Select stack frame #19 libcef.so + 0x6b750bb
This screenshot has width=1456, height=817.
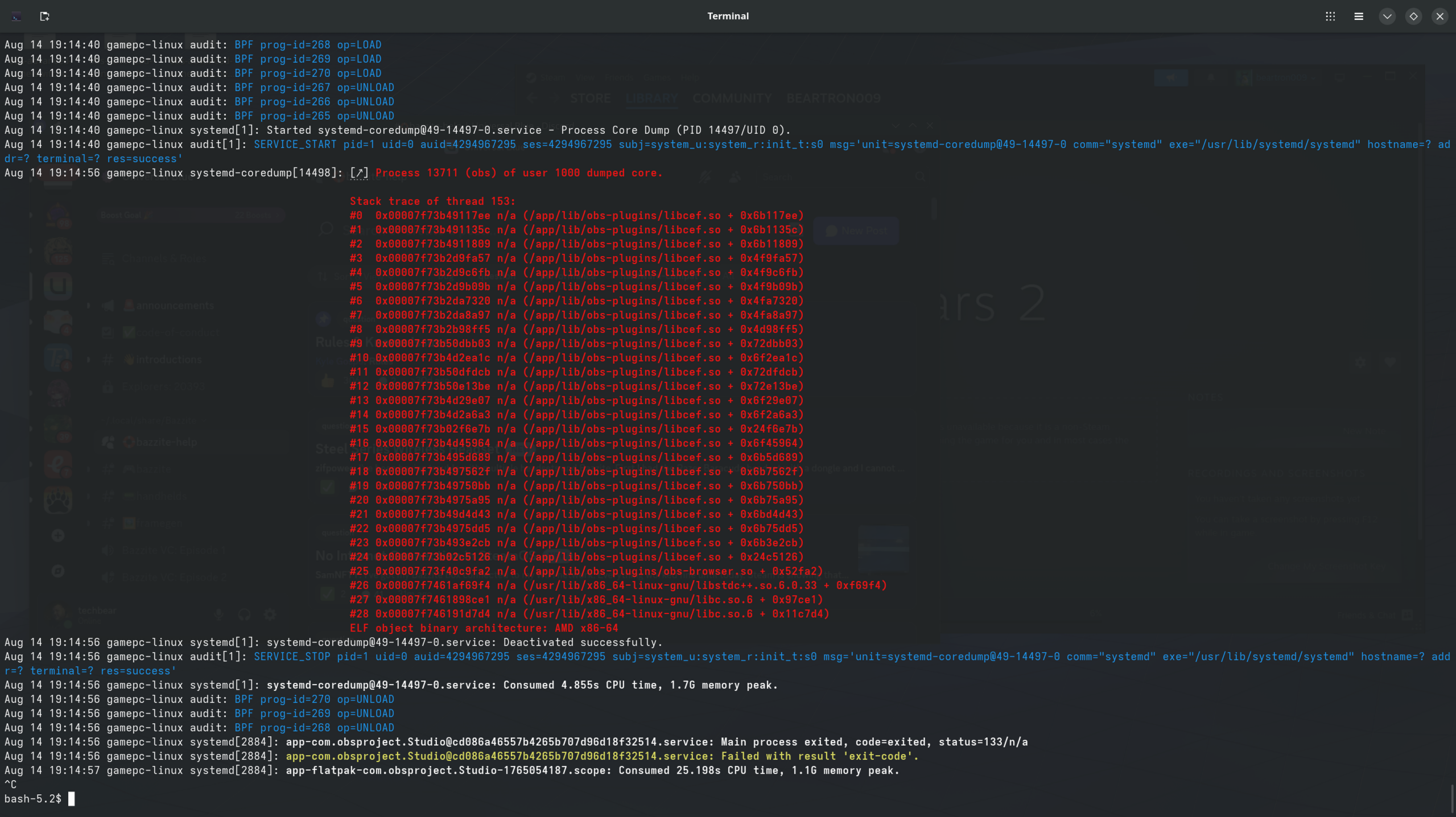(x=576, y=486)
